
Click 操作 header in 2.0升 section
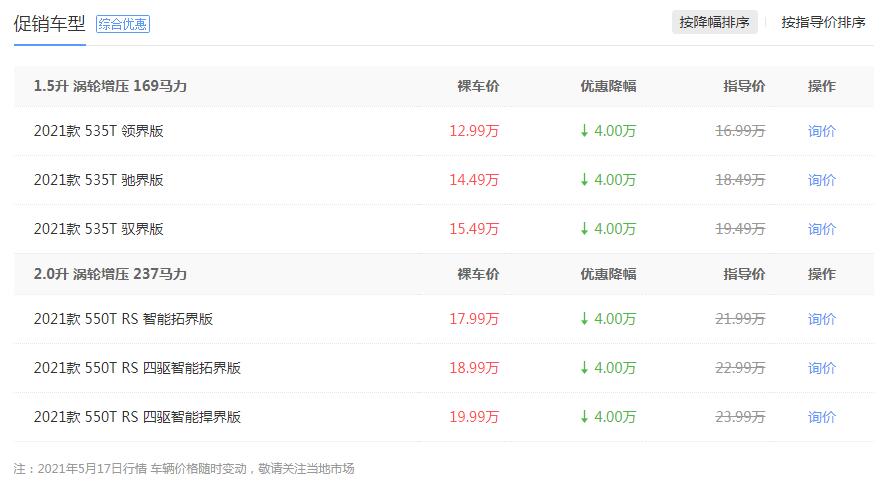point(822,274)
